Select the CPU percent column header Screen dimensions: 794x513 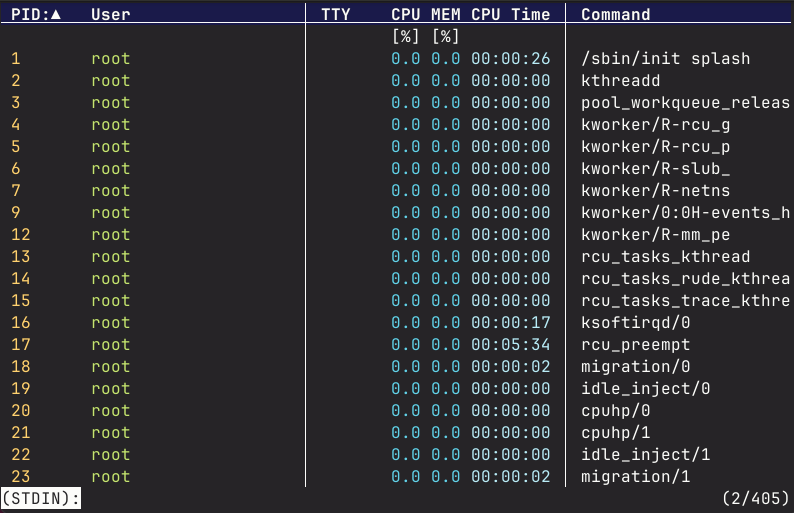[x=405, y=15]
